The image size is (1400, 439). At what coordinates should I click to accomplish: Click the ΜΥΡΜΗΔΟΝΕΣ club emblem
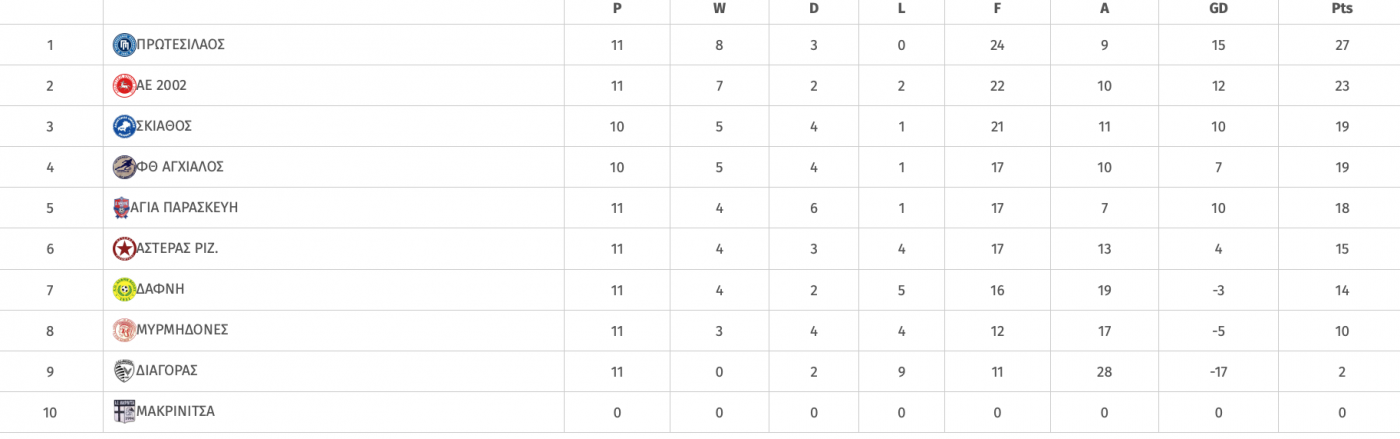point(124,330)
